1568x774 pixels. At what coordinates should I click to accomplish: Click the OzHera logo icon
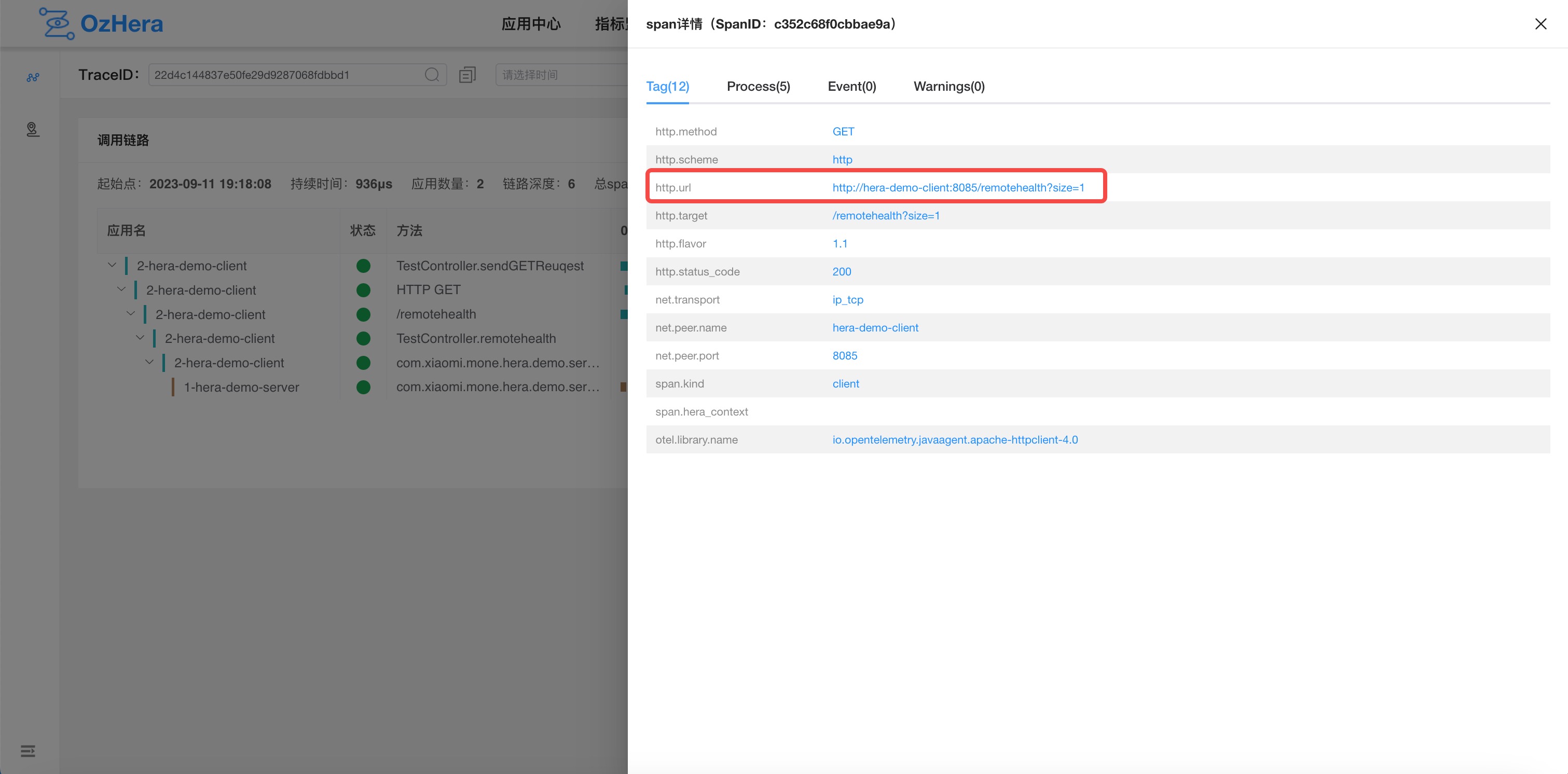click(56, 23)
